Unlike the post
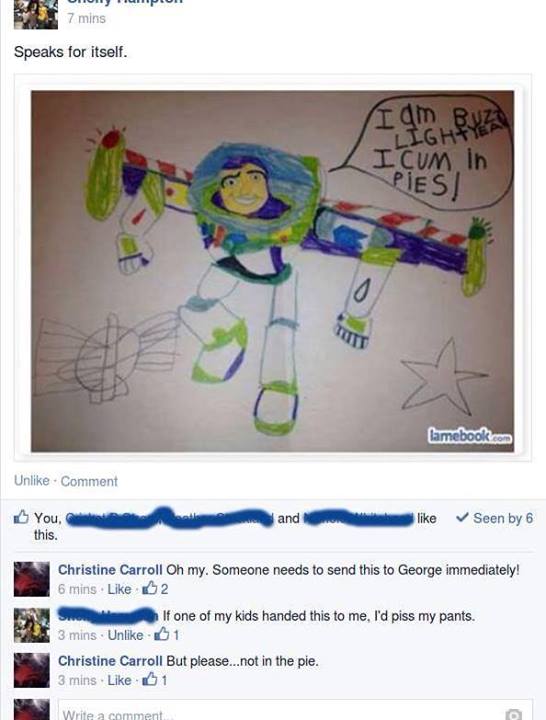This screenshot has width=546, height=720. point(32,480)
